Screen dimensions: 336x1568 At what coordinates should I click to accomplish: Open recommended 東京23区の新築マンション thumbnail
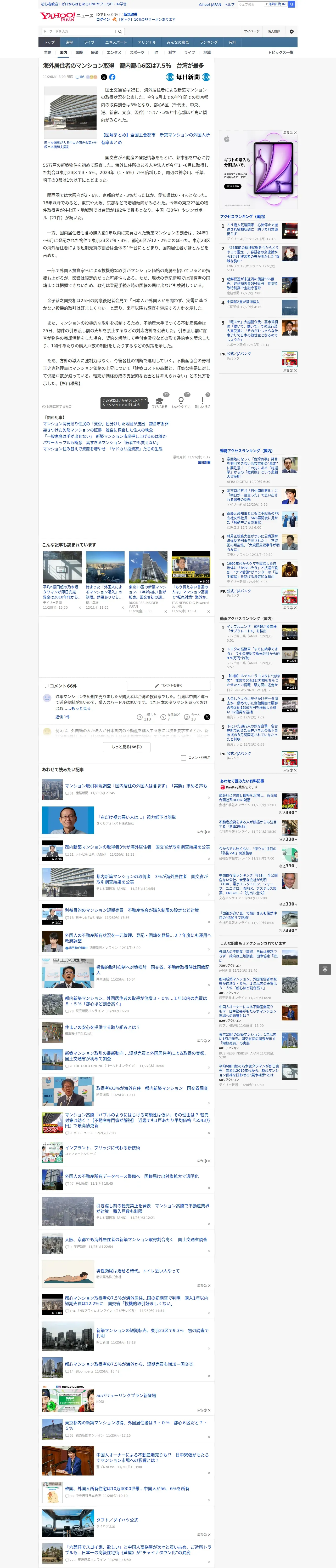click(x=148, y=567)
